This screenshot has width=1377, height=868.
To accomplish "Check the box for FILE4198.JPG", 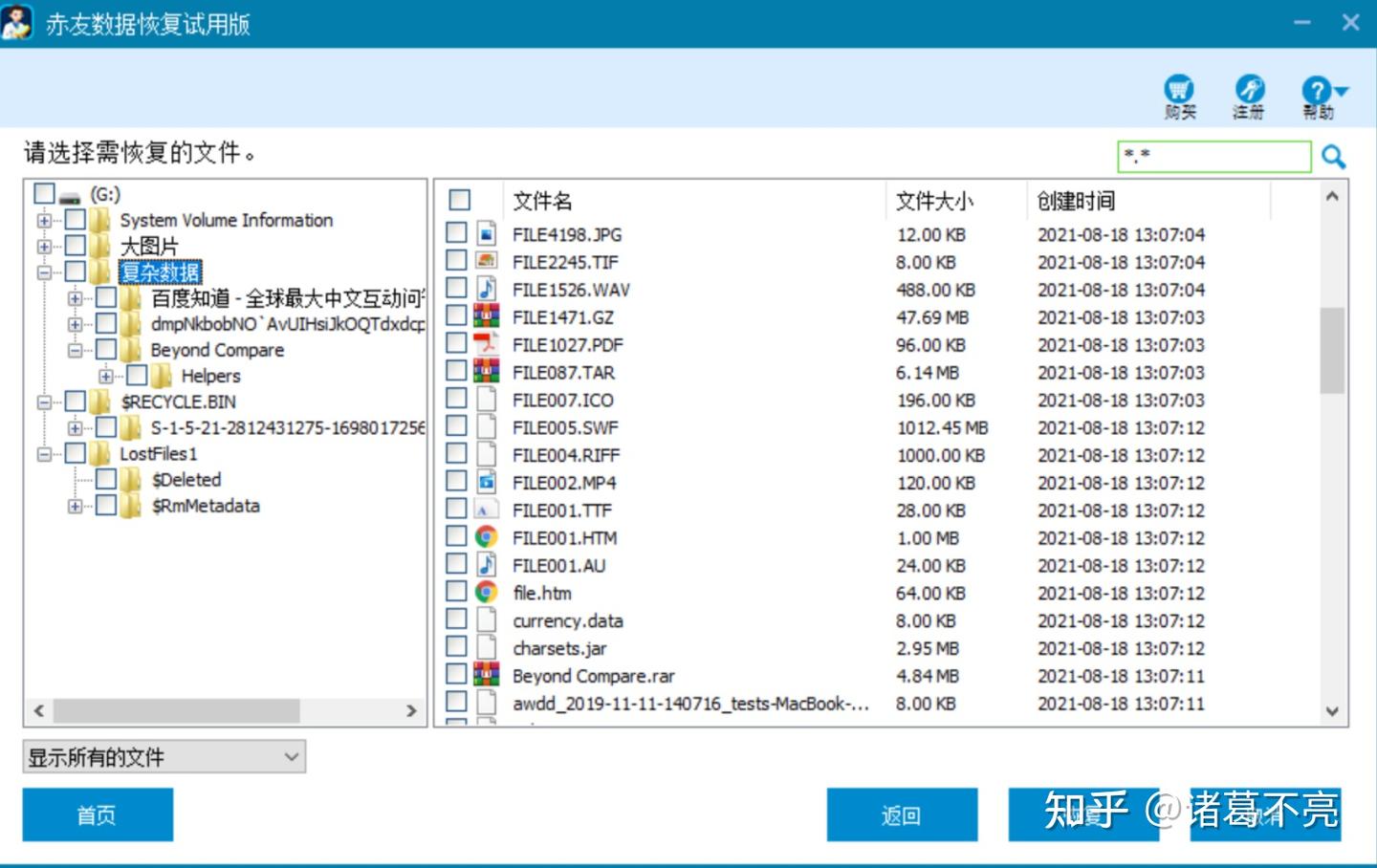I will (457, 233).
